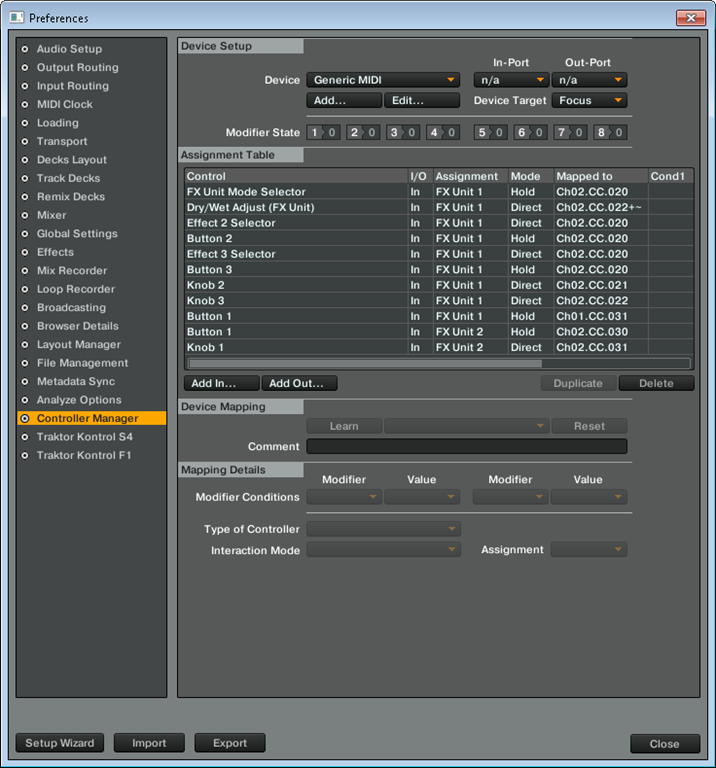
Task: Open the Device Target Focus dropdown
Action: click(x=589, y=100)
